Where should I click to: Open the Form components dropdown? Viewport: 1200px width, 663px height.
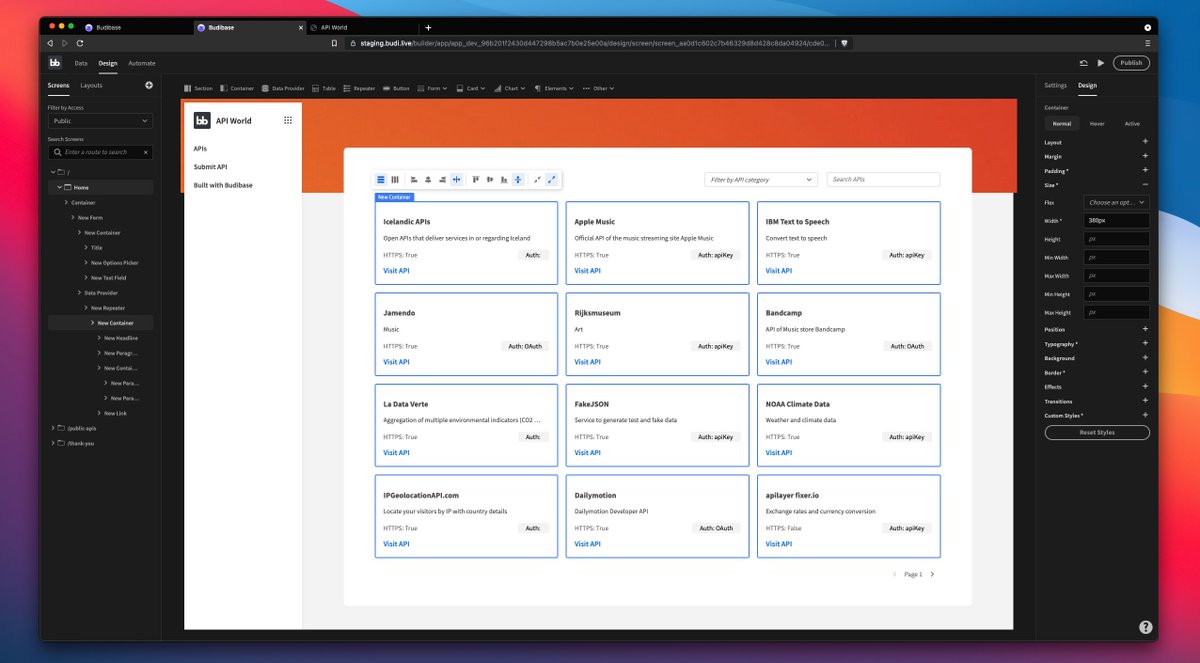click(433, 88)
